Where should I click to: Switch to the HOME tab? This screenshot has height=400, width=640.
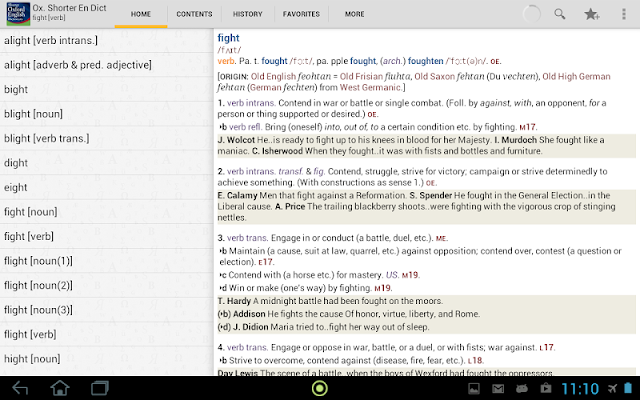click(x=141, y=14)
